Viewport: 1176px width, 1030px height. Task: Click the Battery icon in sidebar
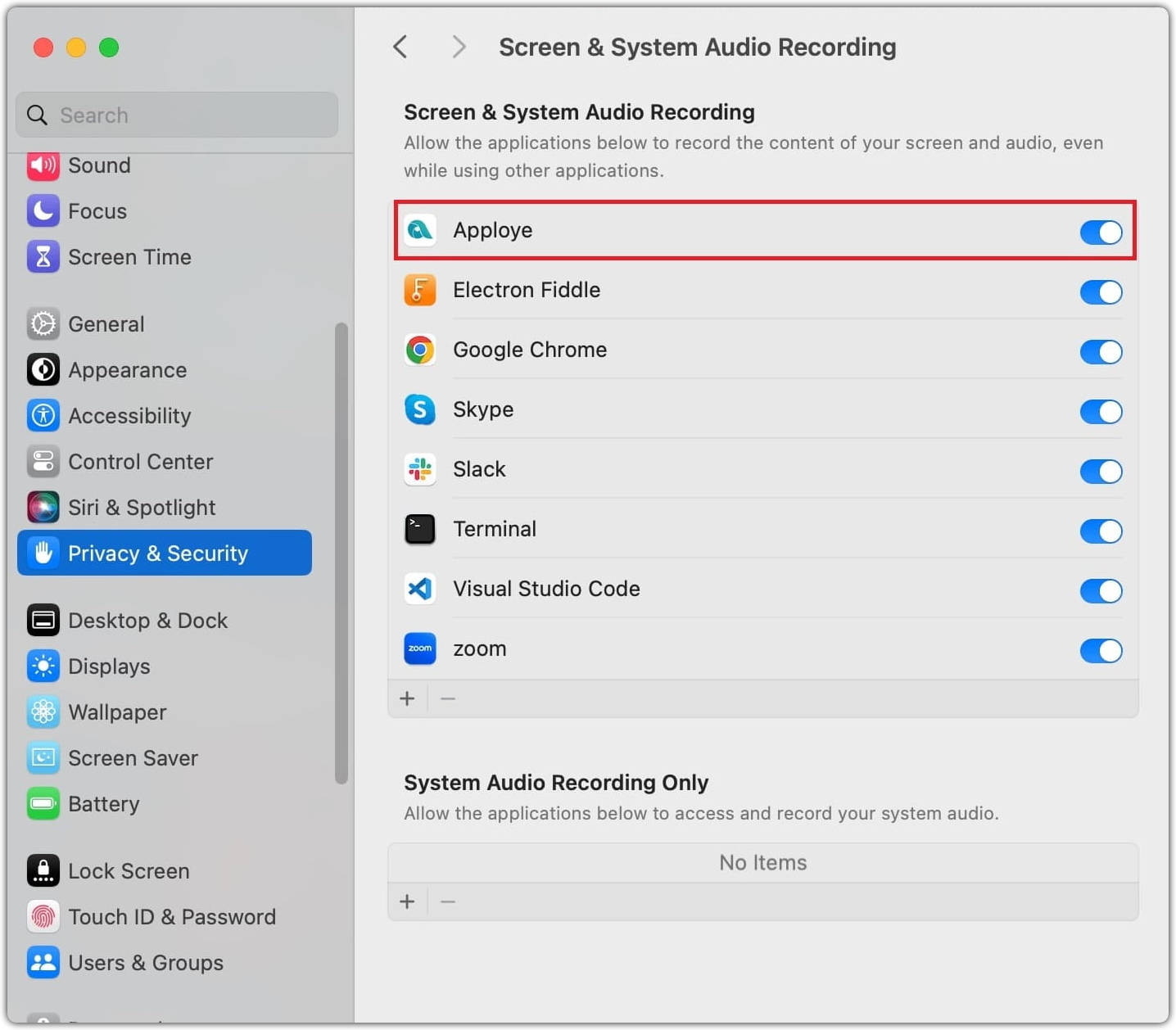[43, 804]
